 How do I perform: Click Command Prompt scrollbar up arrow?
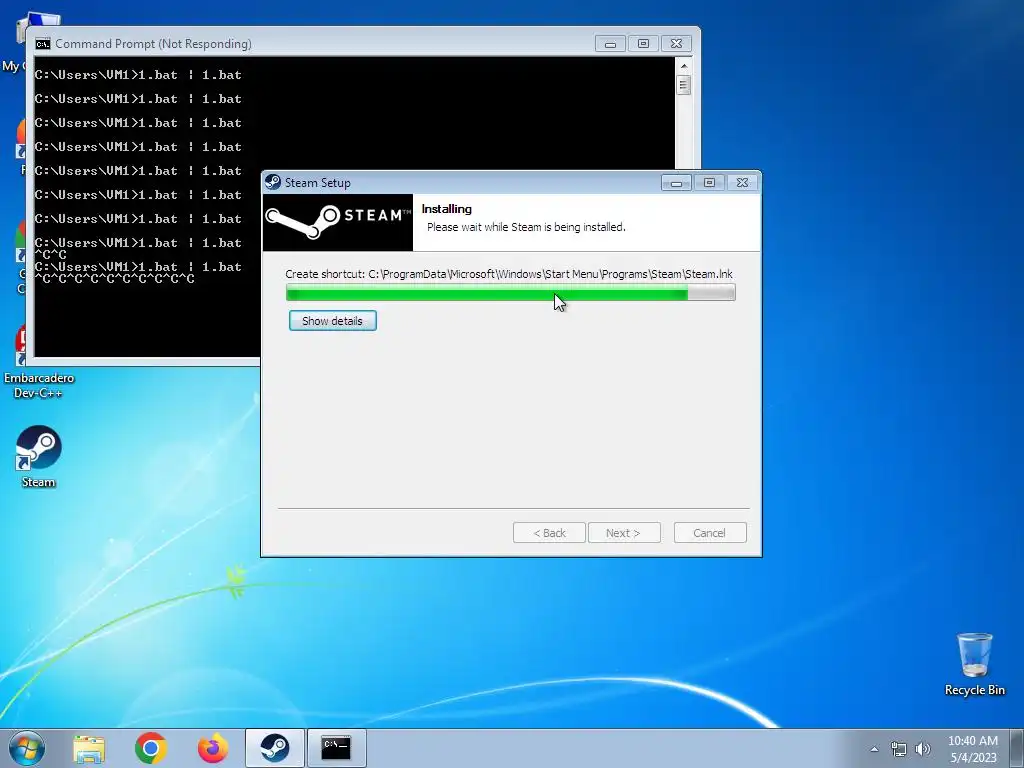pyautogui.click(x=684, y=66)
